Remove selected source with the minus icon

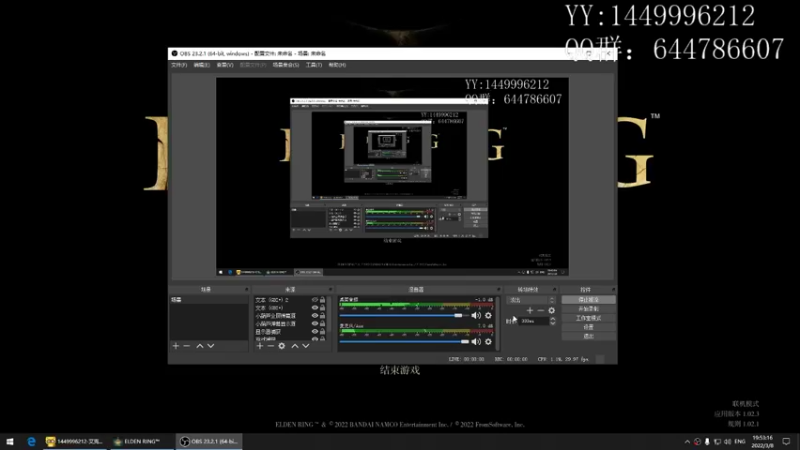[270, 346]
